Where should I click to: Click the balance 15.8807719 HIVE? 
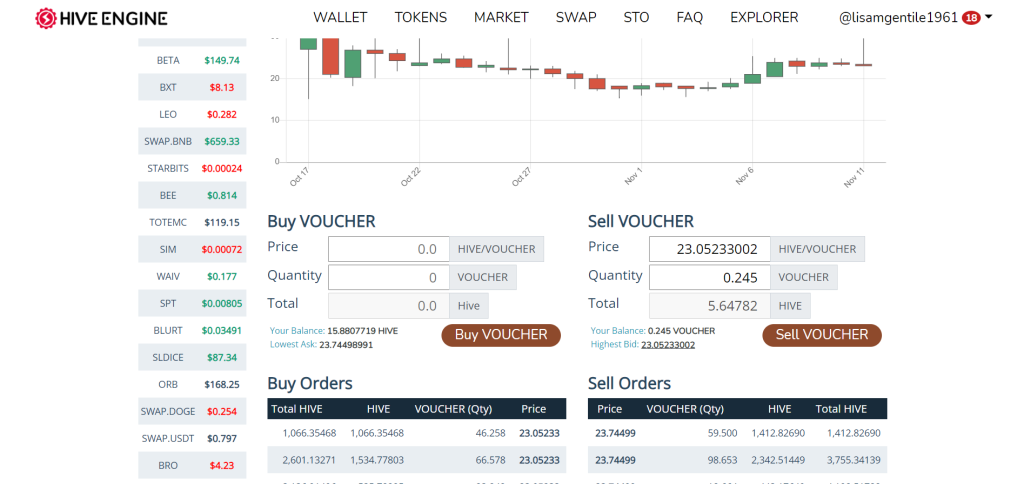pos(362,331)
